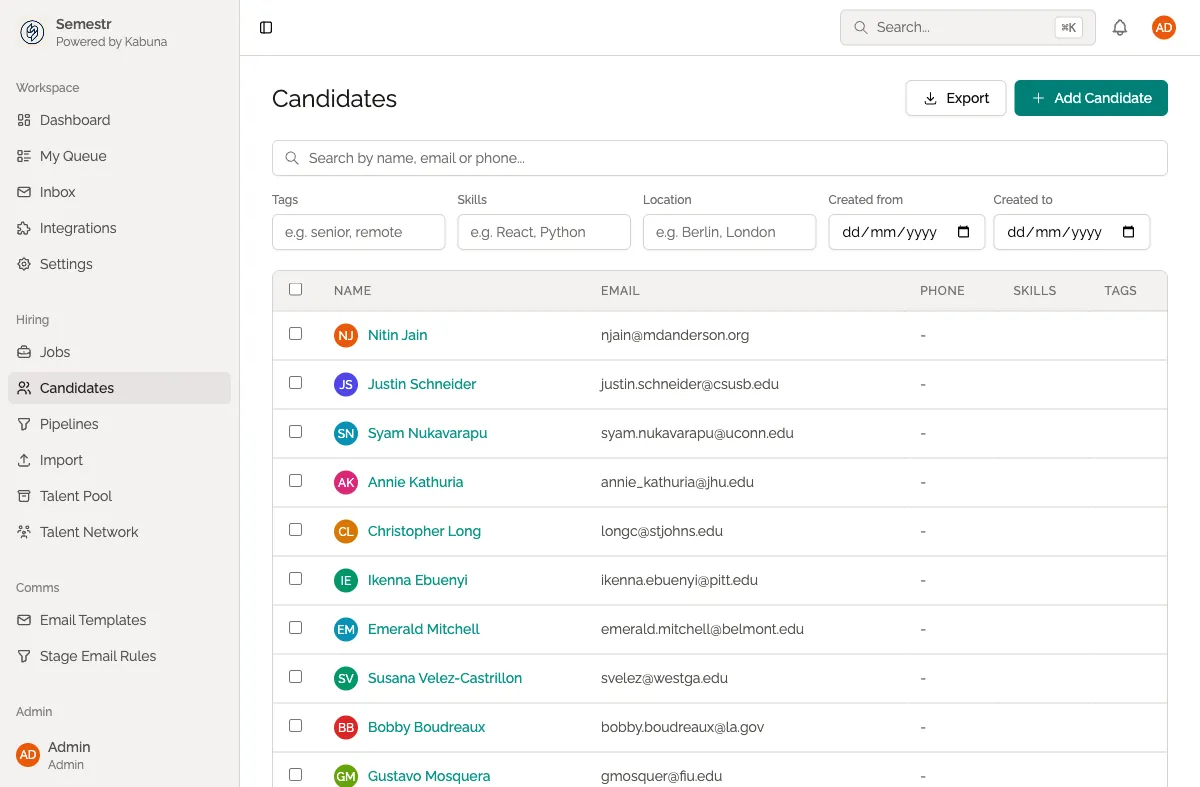Open notifications via the bell icon
The width and height of the screenshot is (1200, 787).
[x=1120, y=27]
